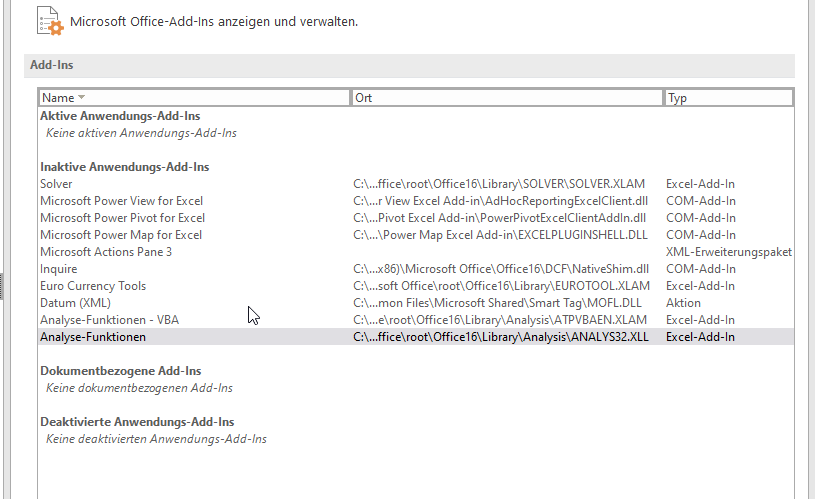Click the Add-Ins section header bar
Screen dimensions: 815x499
click(x=409, y=65)
